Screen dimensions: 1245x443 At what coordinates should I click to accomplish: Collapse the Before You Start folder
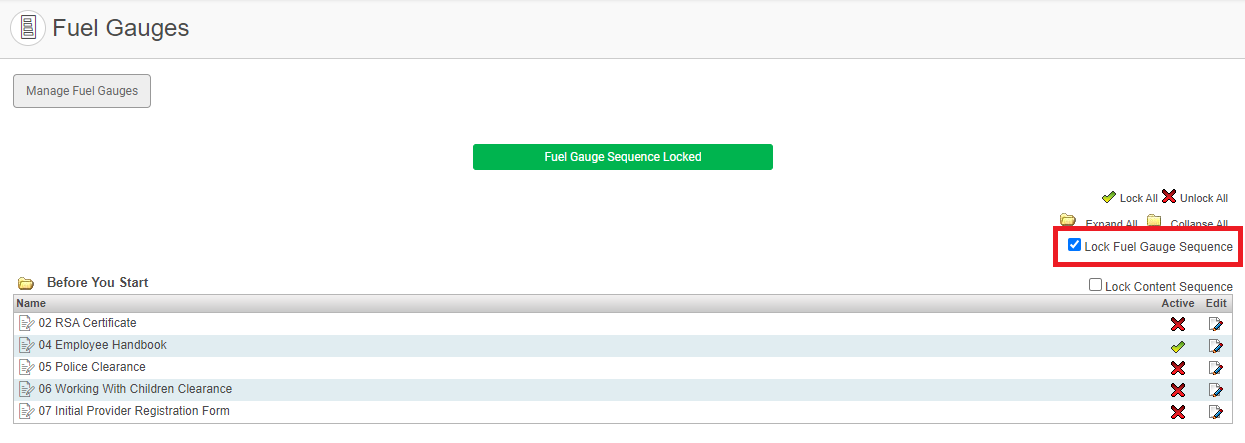(x=26, y=284)
